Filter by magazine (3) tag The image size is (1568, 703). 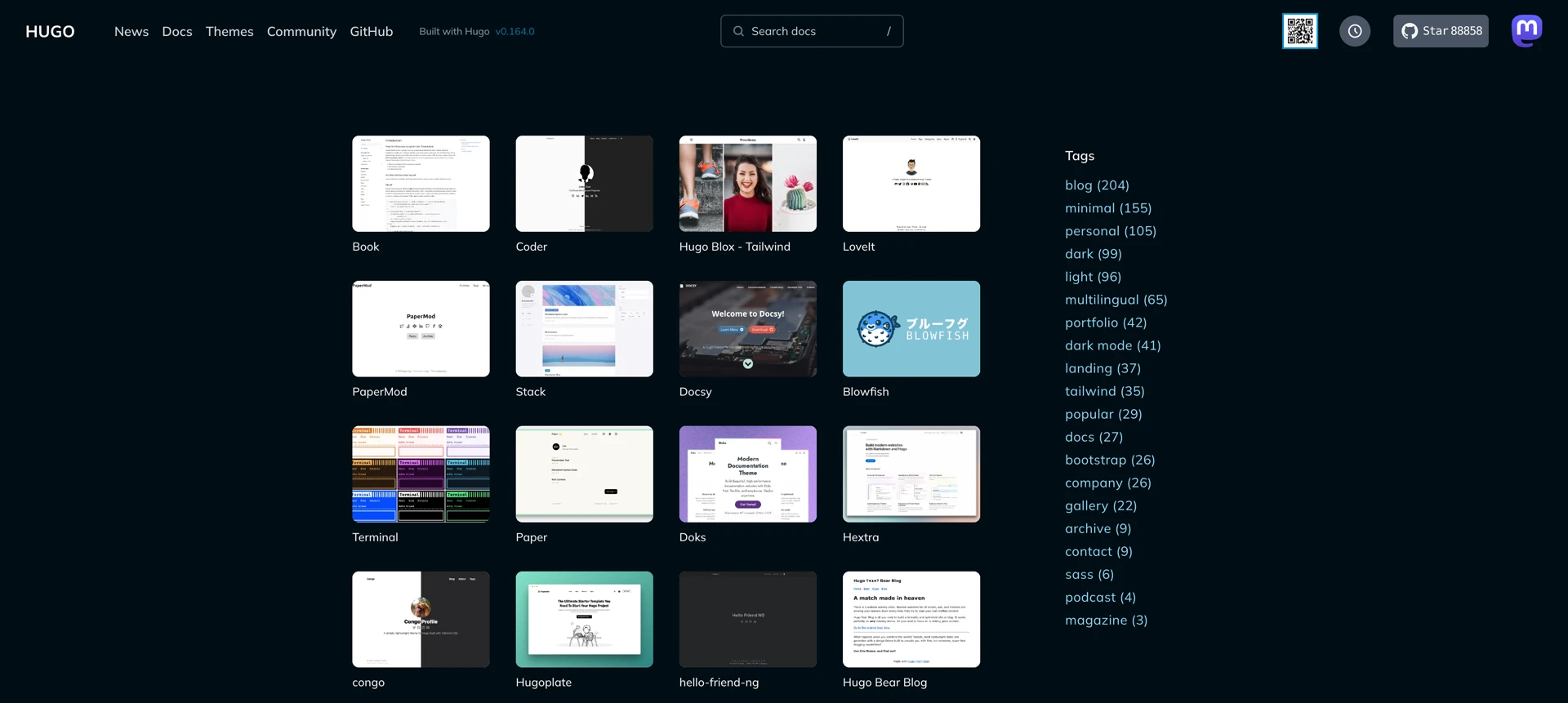click(1107, 620)
